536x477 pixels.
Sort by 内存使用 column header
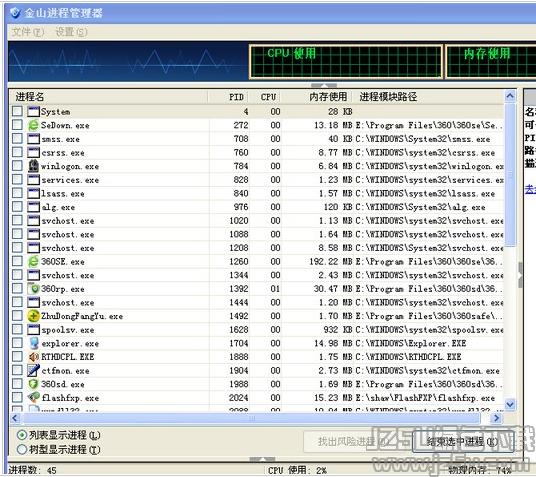(x=317, y=97)
